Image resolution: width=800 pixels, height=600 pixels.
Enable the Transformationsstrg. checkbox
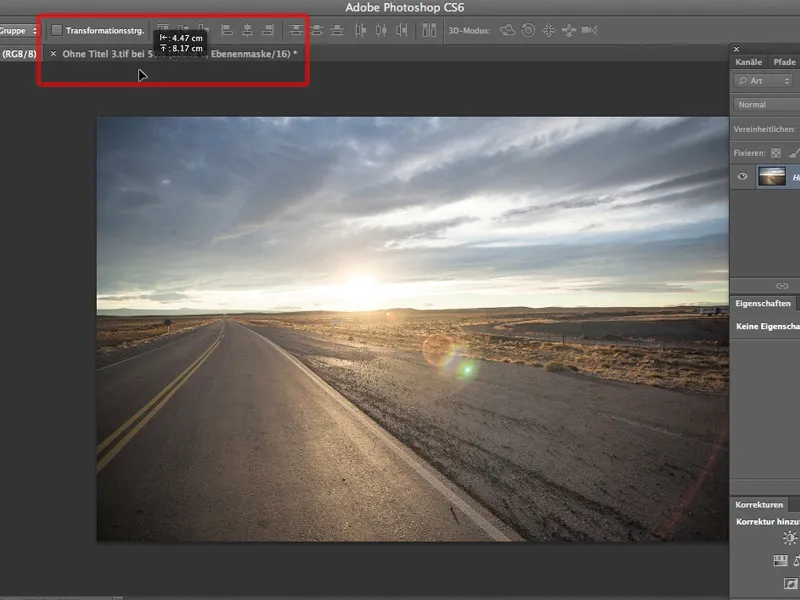(x=57, y=31)
